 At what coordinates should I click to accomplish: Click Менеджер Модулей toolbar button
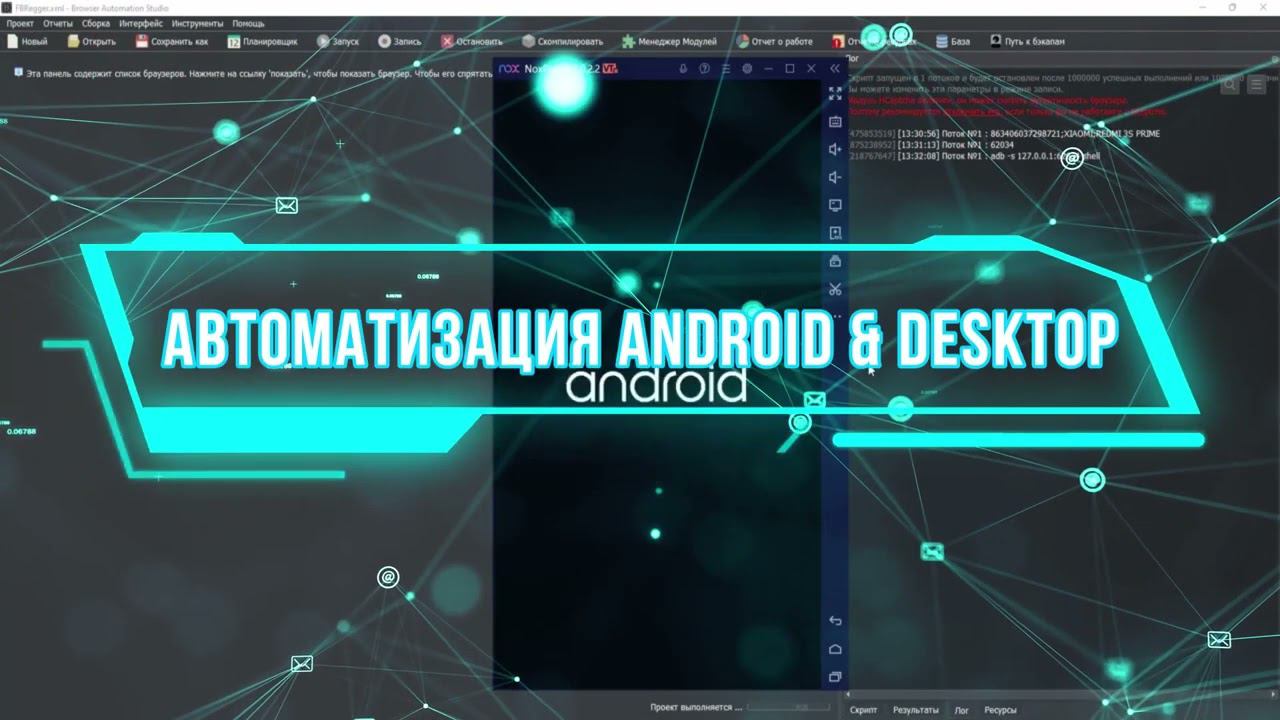(x=669, y=42)
